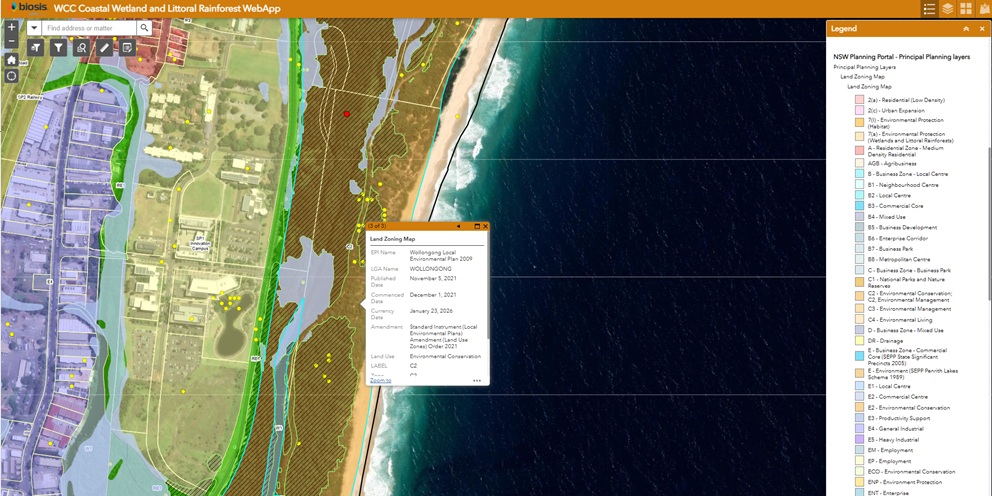Click legend heading 'Principal Planning Layers'
This screenshot has height=496, width=992.
point(864,67)
